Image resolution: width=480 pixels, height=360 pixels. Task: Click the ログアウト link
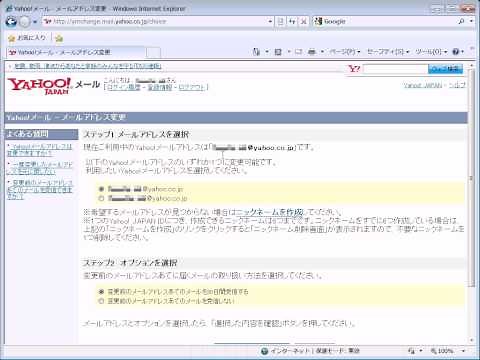pyautogui.click(x=192, y=87)
